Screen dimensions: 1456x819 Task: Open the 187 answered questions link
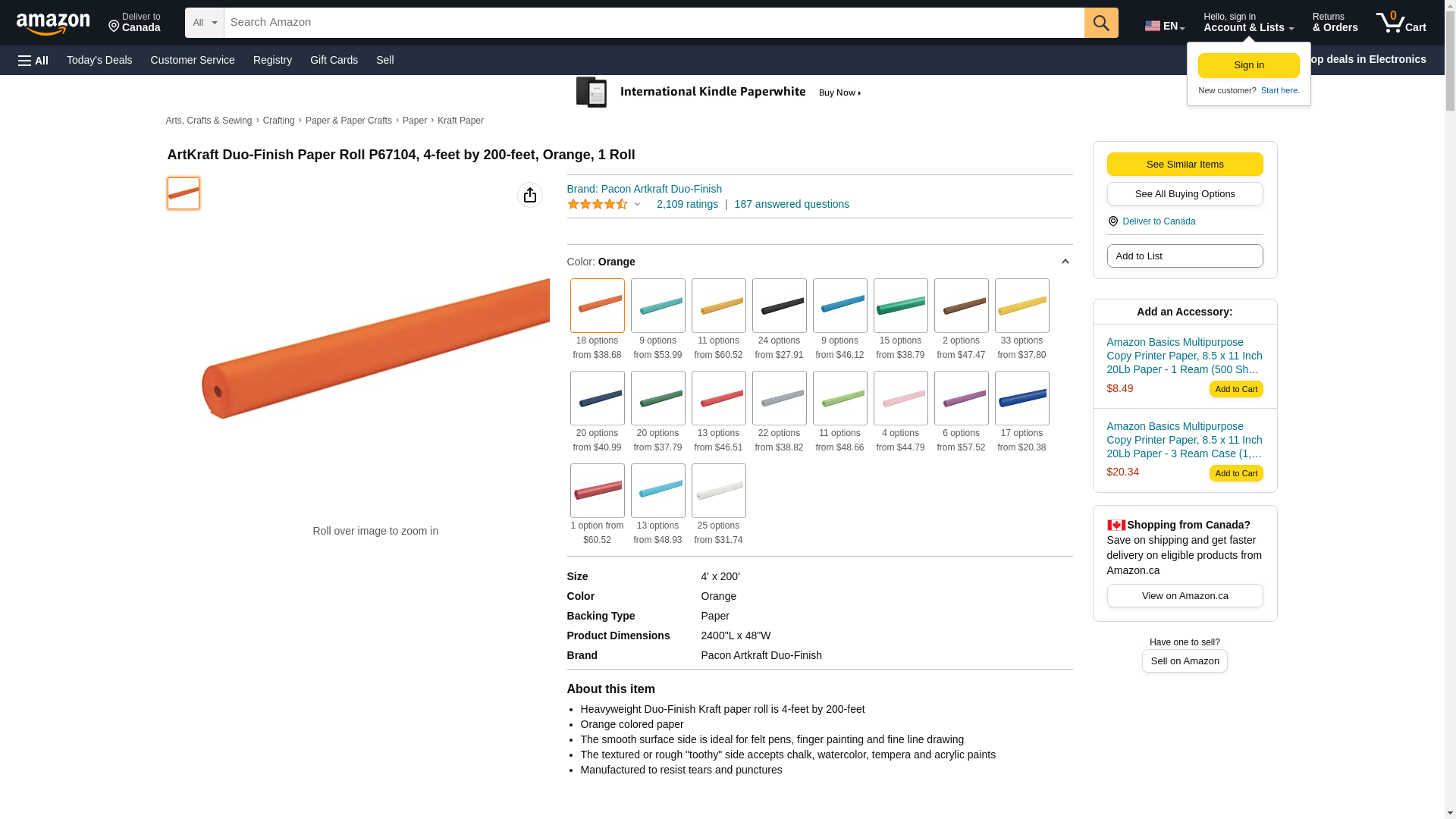[x=792, y=204]
